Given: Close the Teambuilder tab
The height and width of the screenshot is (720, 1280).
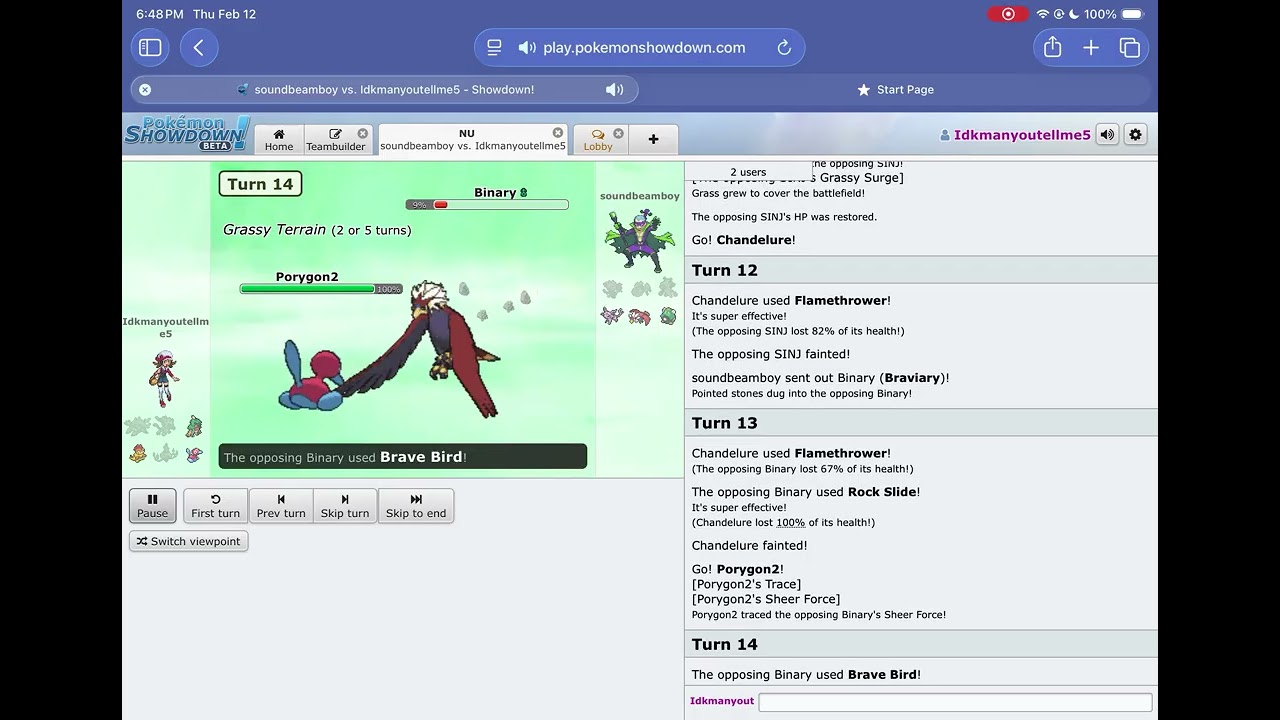Looking at the screenshot, I should 362,133.
